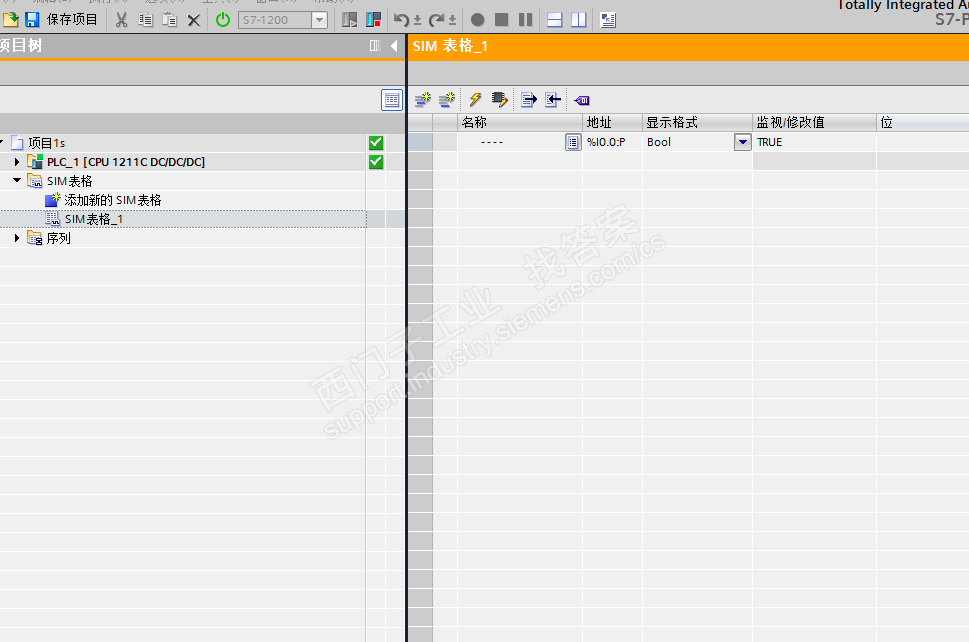This screenshot has height=642, width=969.
Task: Paste with the clipboard icon
Action: pos(169,20)
